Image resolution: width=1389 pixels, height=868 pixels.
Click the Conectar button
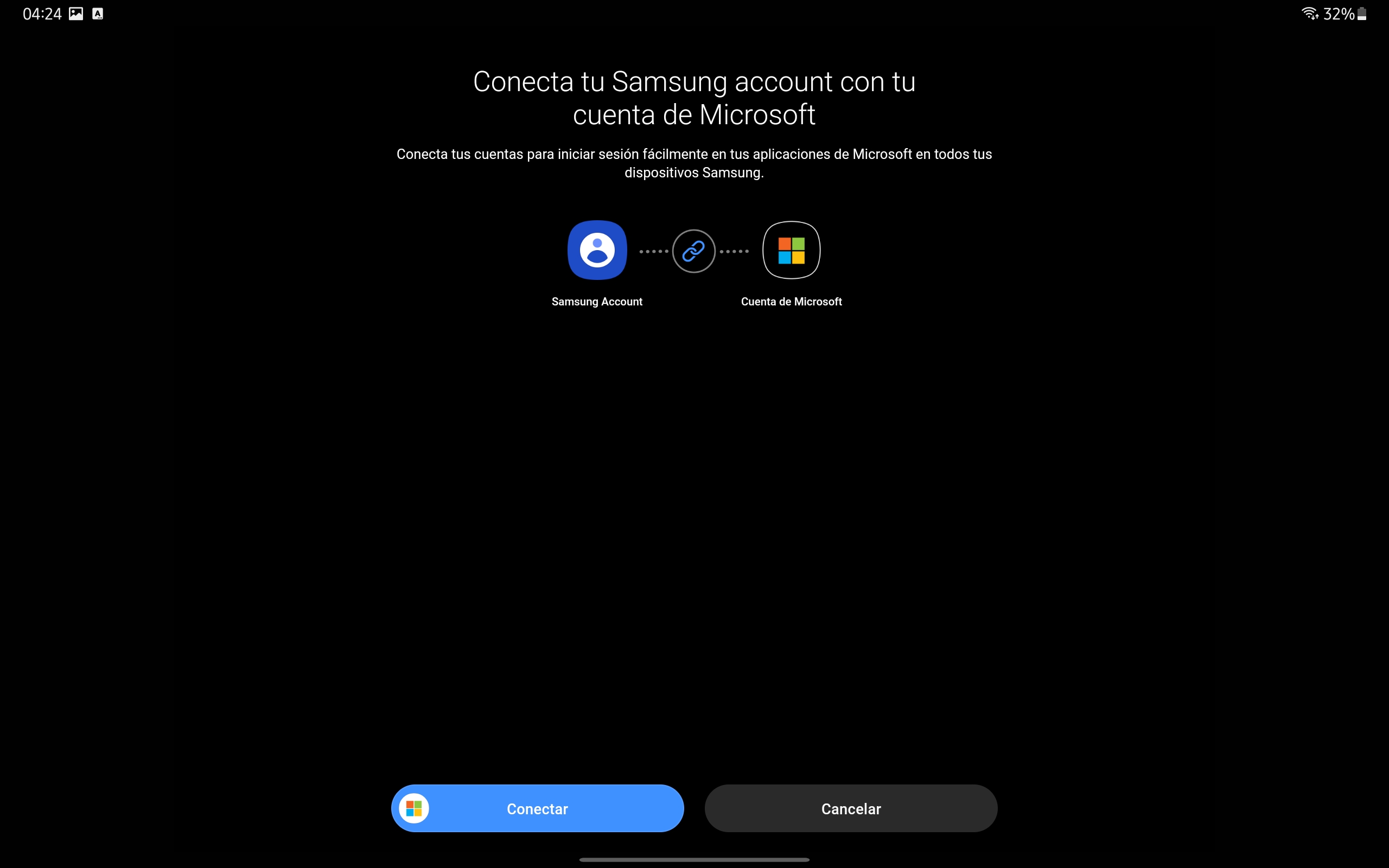(537, 808)
